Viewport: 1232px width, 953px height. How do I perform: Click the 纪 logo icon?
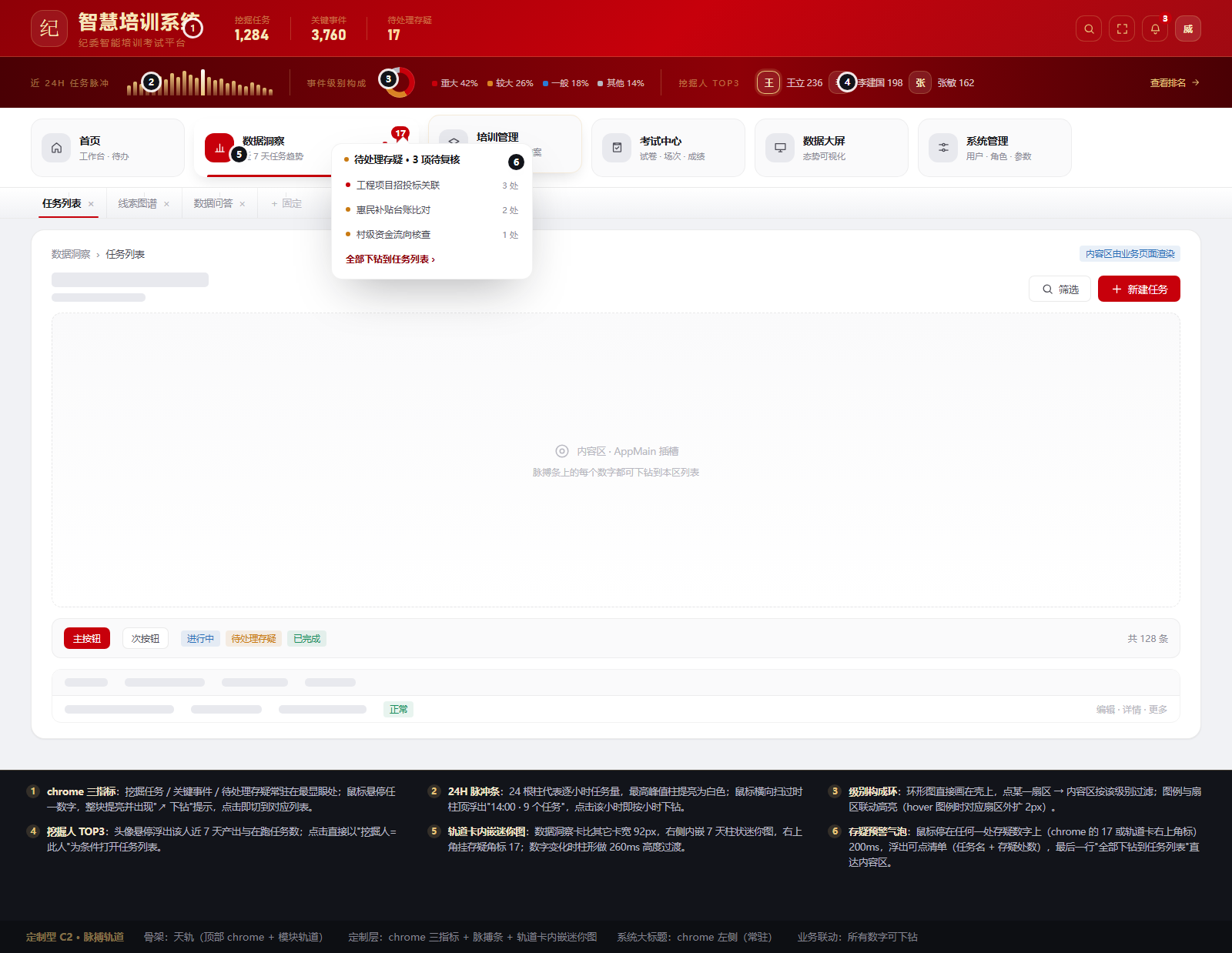point(49,28)
